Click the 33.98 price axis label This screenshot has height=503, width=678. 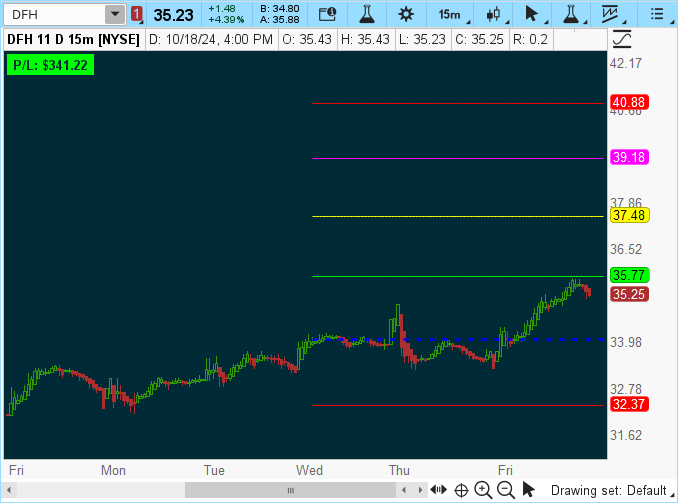[626, 342]
